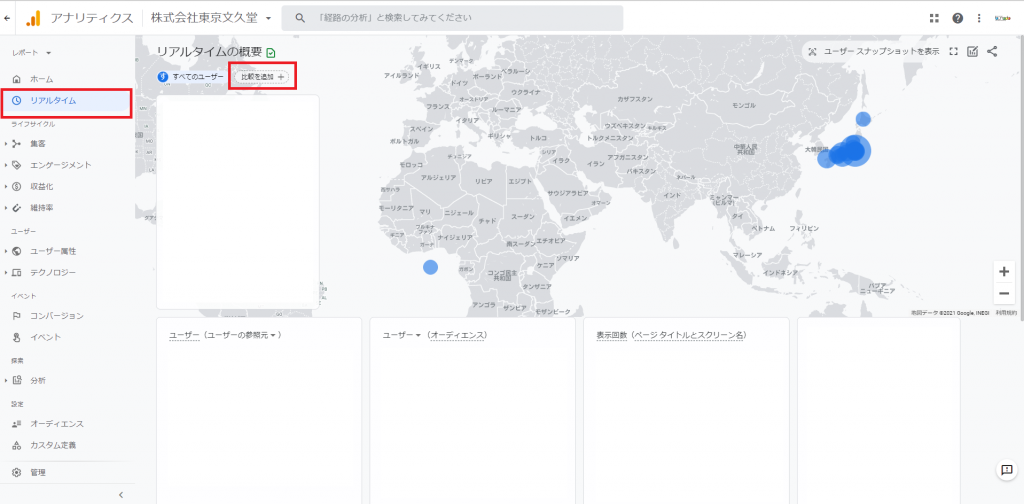Screen dimensions: 1024x504
Task: Enter fullscreen map view icon
Action: tap(953, 51)
